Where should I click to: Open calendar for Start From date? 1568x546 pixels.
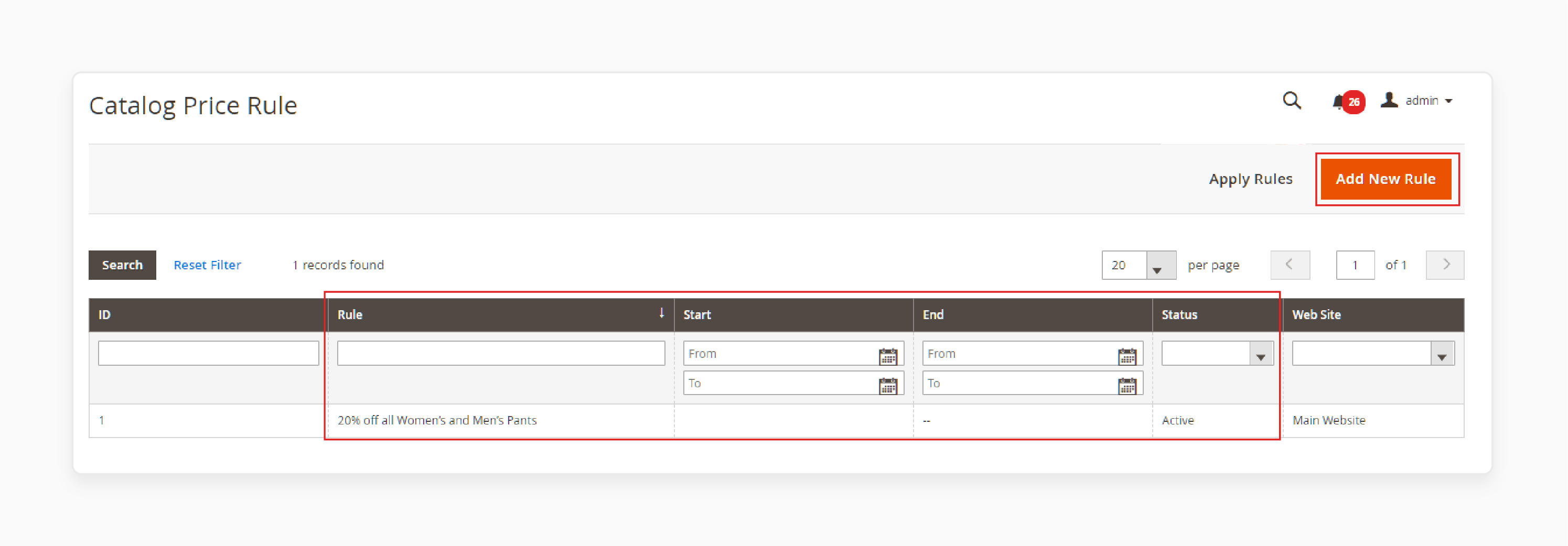(x=888, y=356)
